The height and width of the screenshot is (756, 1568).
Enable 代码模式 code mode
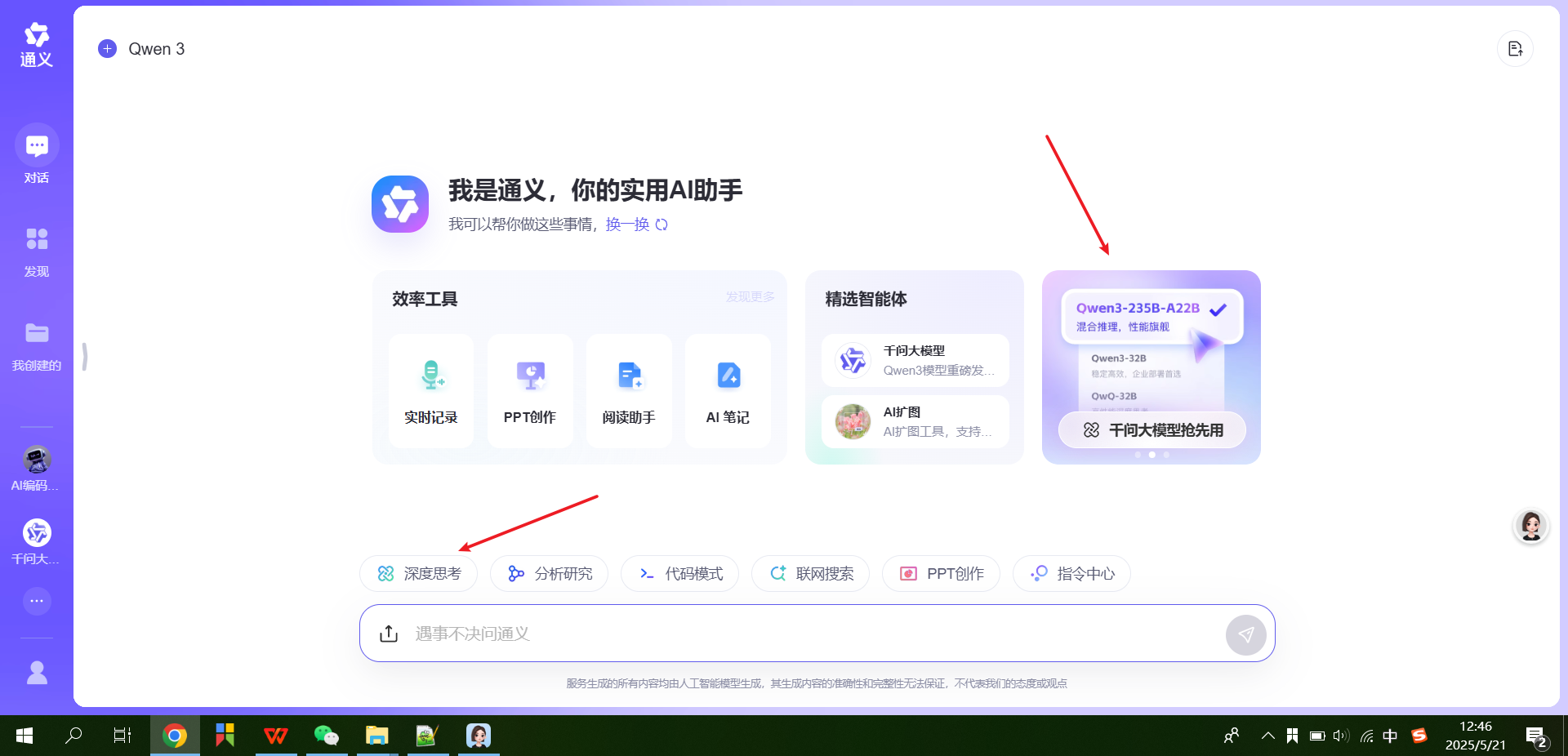coord(680,574)
